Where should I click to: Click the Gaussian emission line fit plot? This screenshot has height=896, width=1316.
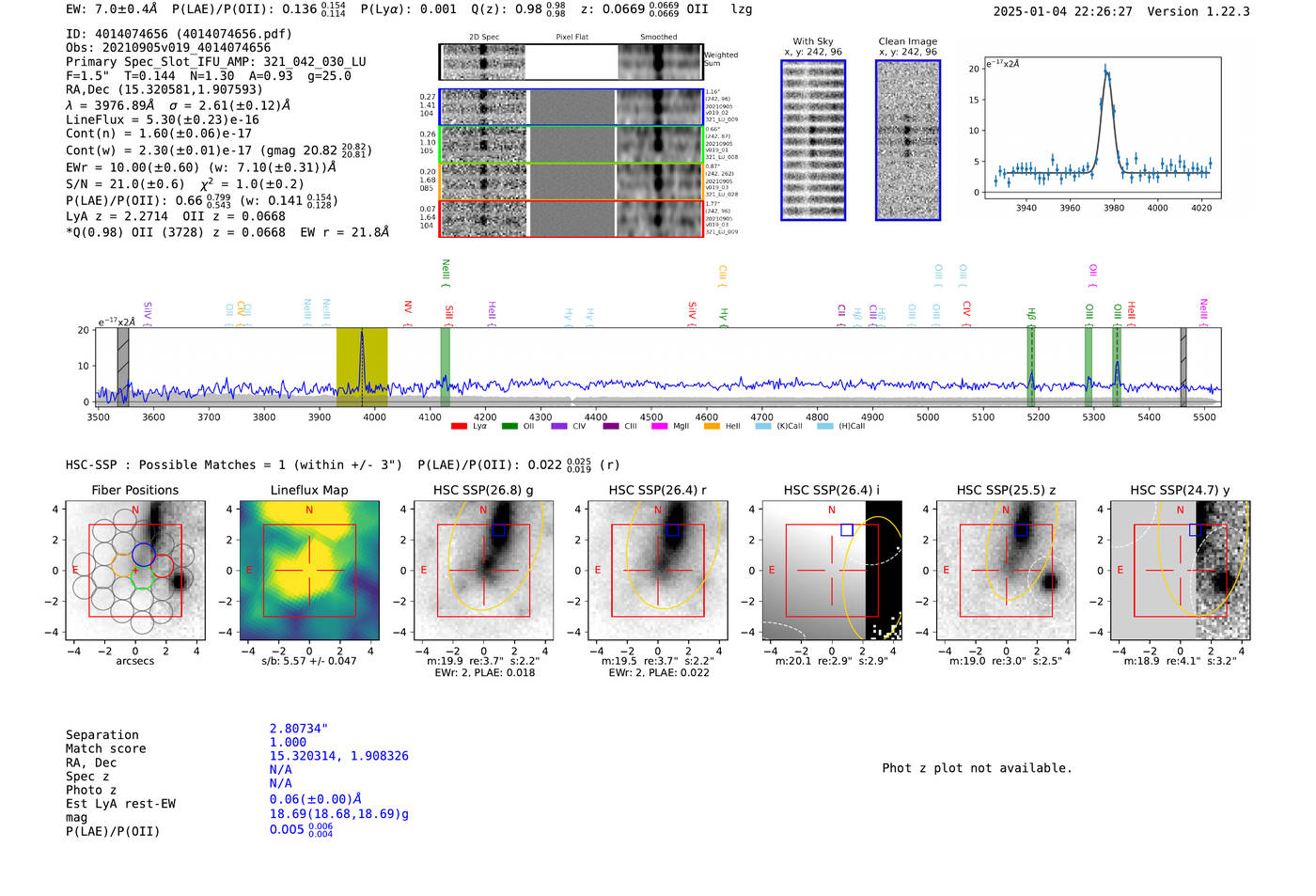[x=1102, y=127]
